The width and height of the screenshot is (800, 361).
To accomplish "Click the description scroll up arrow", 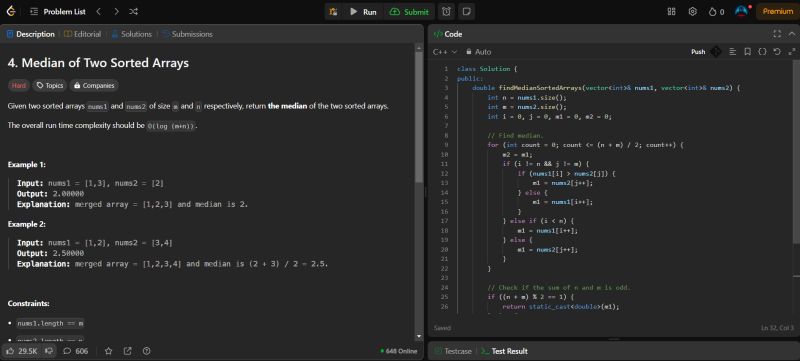I will [x=419, y=48].
